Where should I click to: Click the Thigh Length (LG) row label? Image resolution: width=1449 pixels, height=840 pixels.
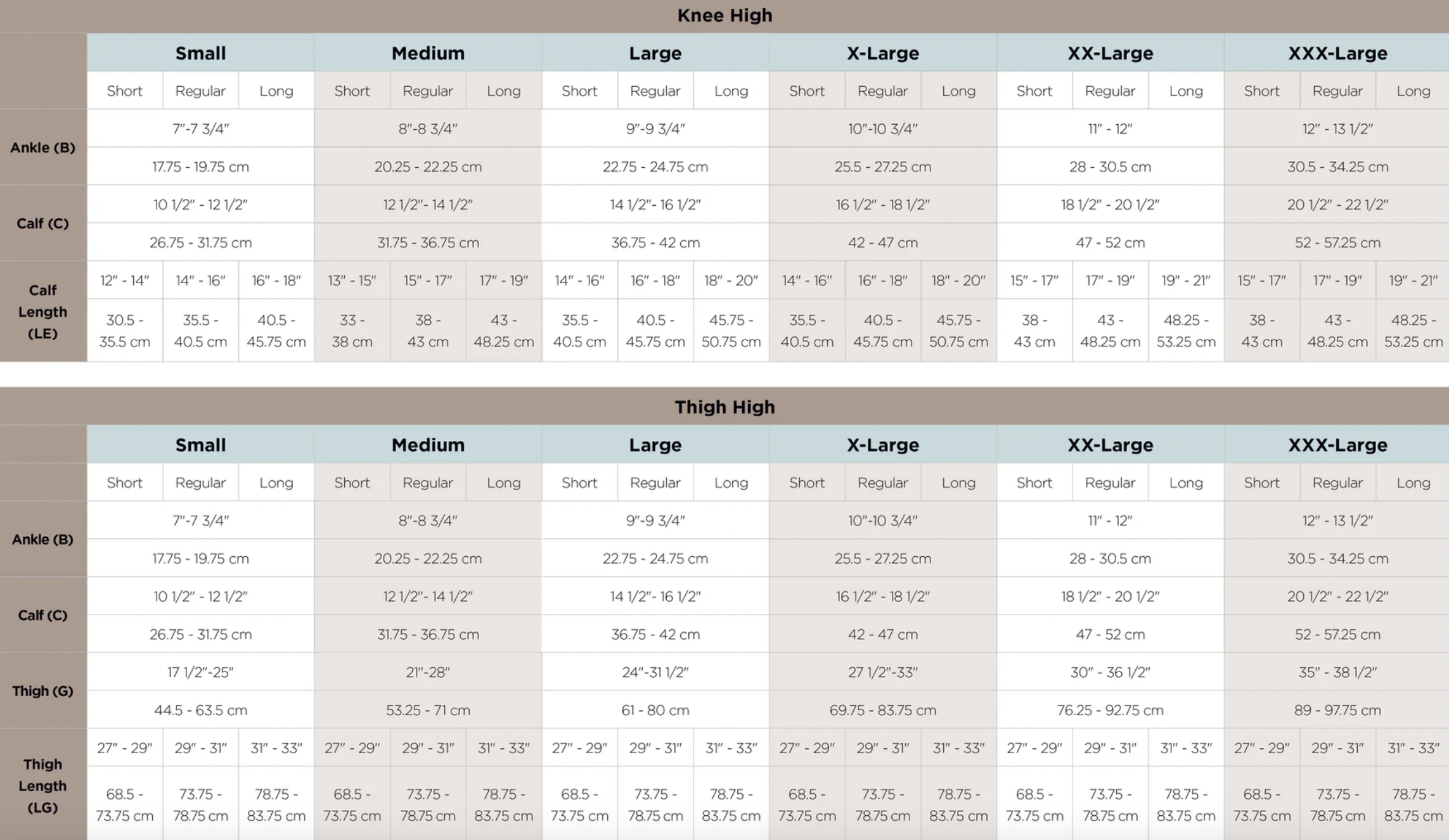42,786
